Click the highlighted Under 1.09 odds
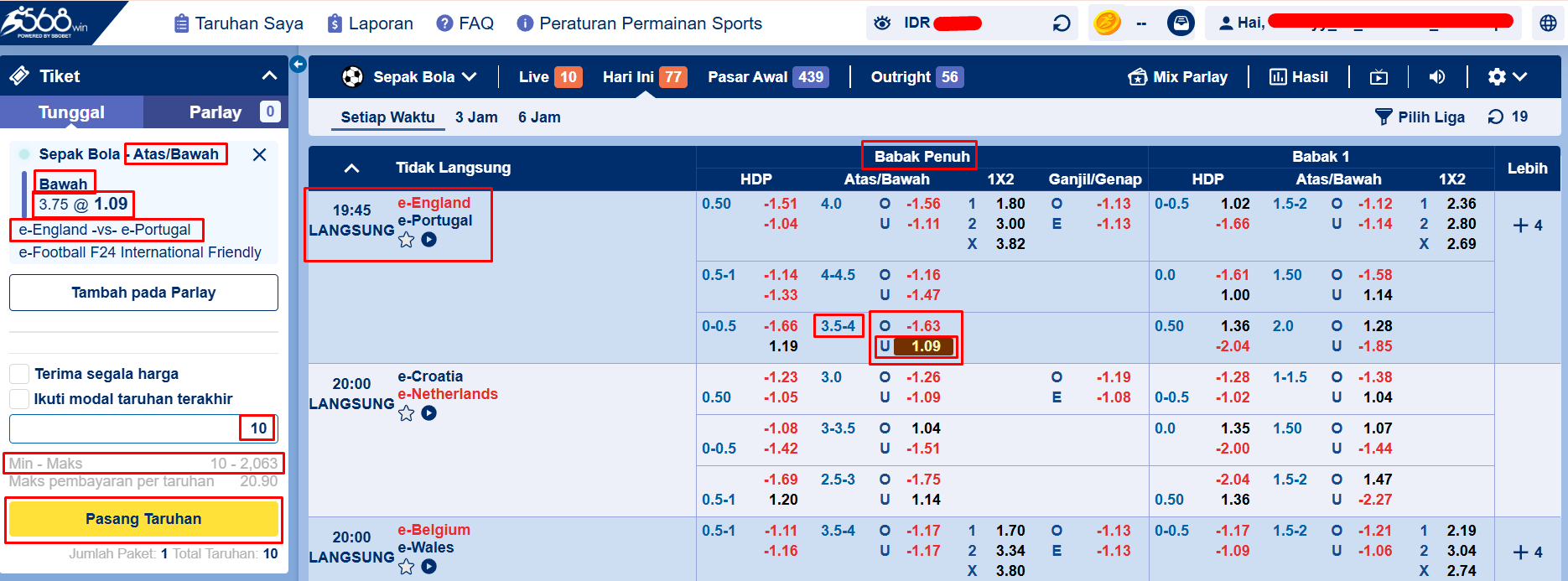Viewport: 1568px width, 581px height. [x=926, y=346]
